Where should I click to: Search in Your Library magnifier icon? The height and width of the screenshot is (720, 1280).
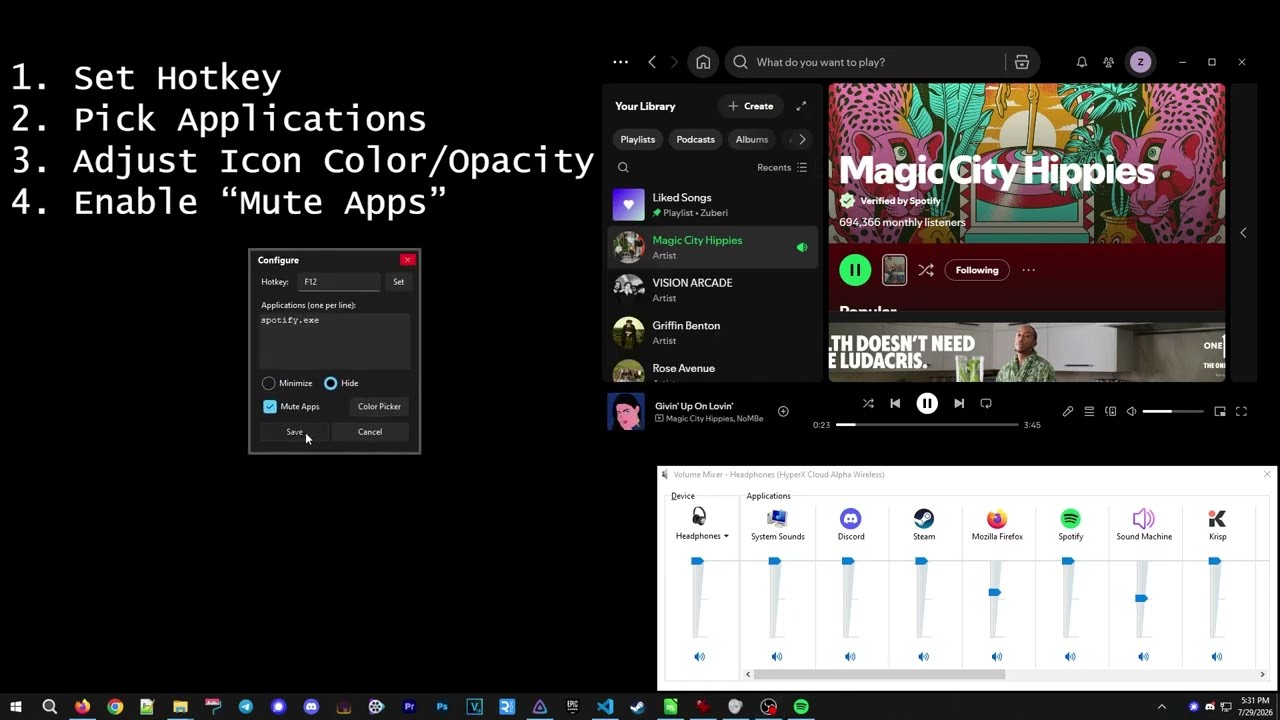pyautogui.click(x=623, y=168)
